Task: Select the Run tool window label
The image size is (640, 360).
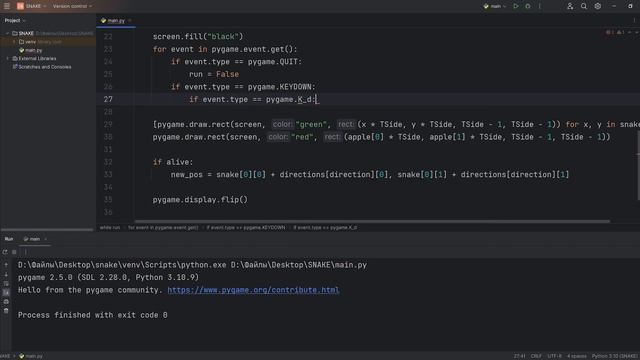Action: [x=9, y=239]
